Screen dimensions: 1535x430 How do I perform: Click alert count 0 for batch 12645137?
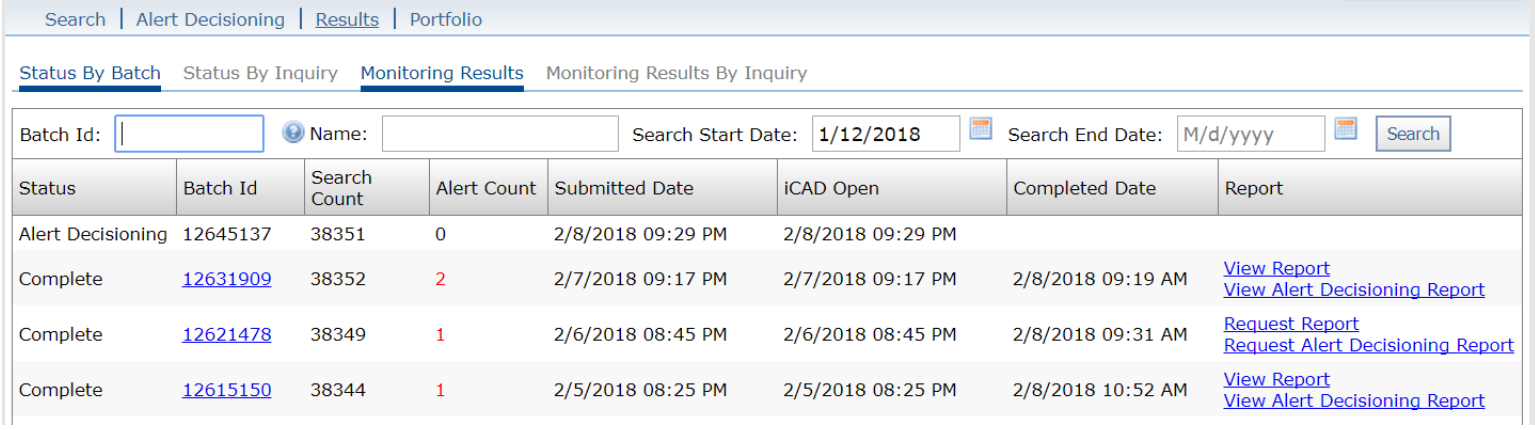click(x=441, y=235)
